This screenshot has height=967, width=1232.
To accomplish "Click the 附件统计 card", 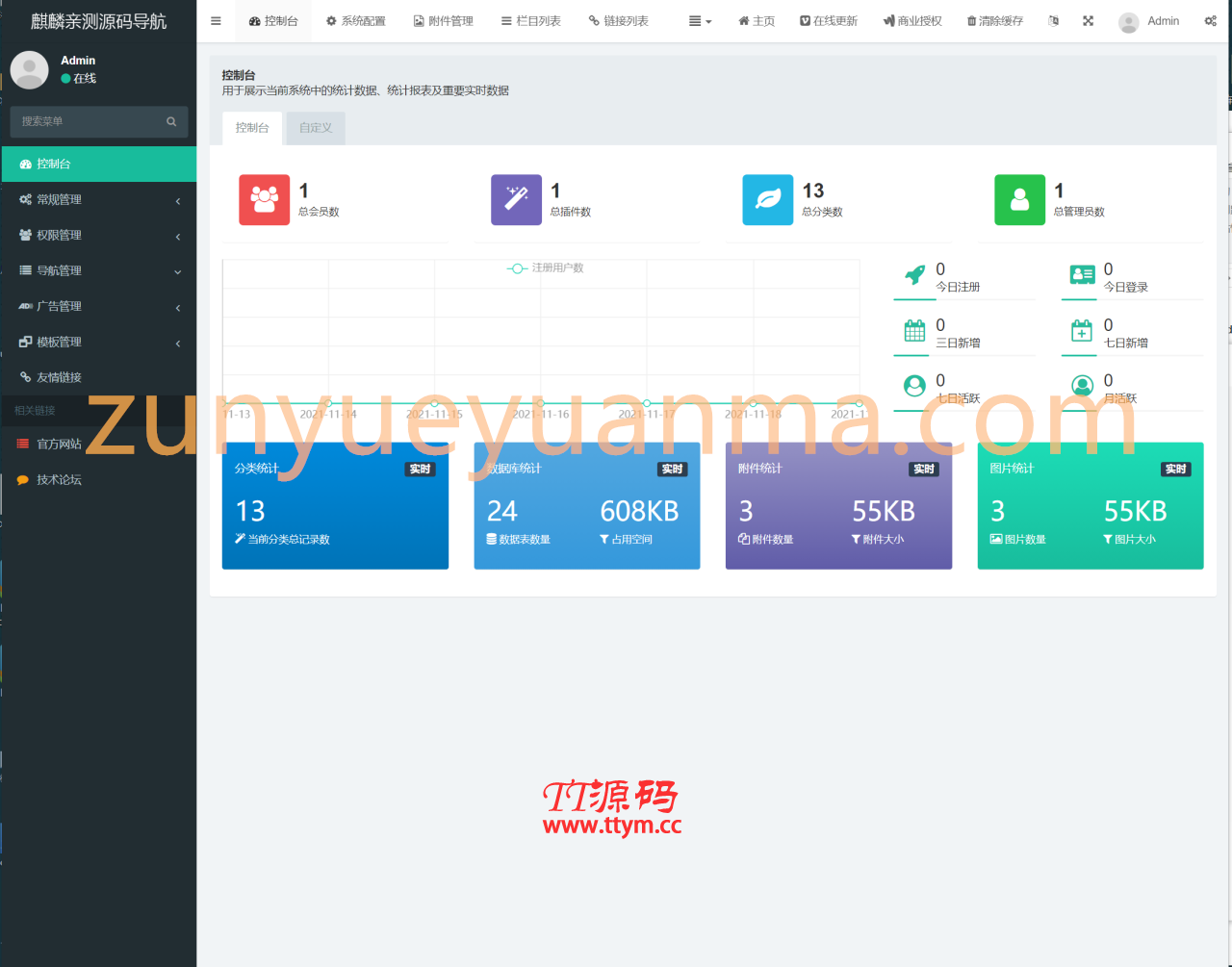I will click(838, 506).
